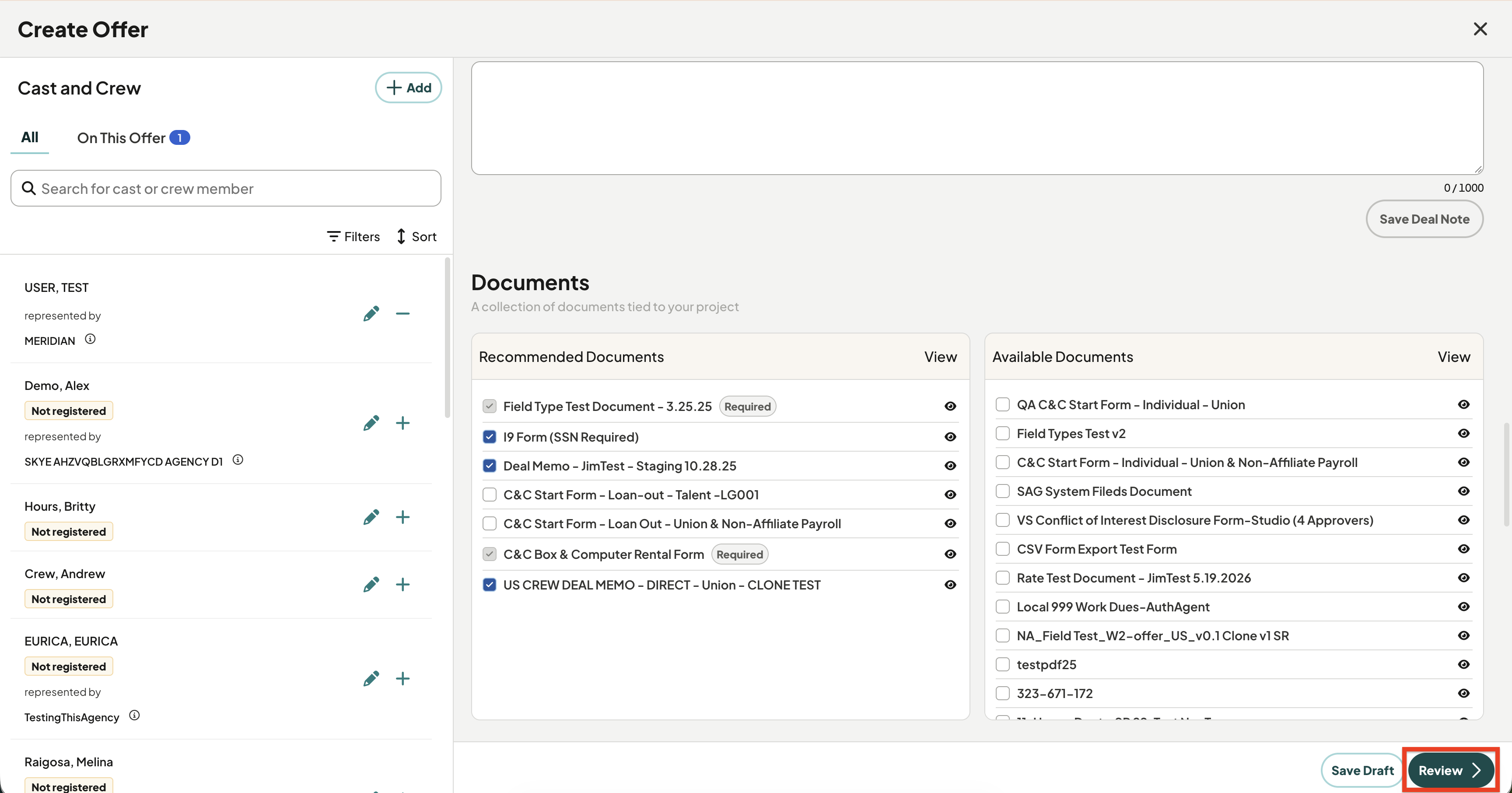This screenshot has height=793, width=1512.
Task: Add Demo, Alex using plus icon
Action: (x=402, y=423)
